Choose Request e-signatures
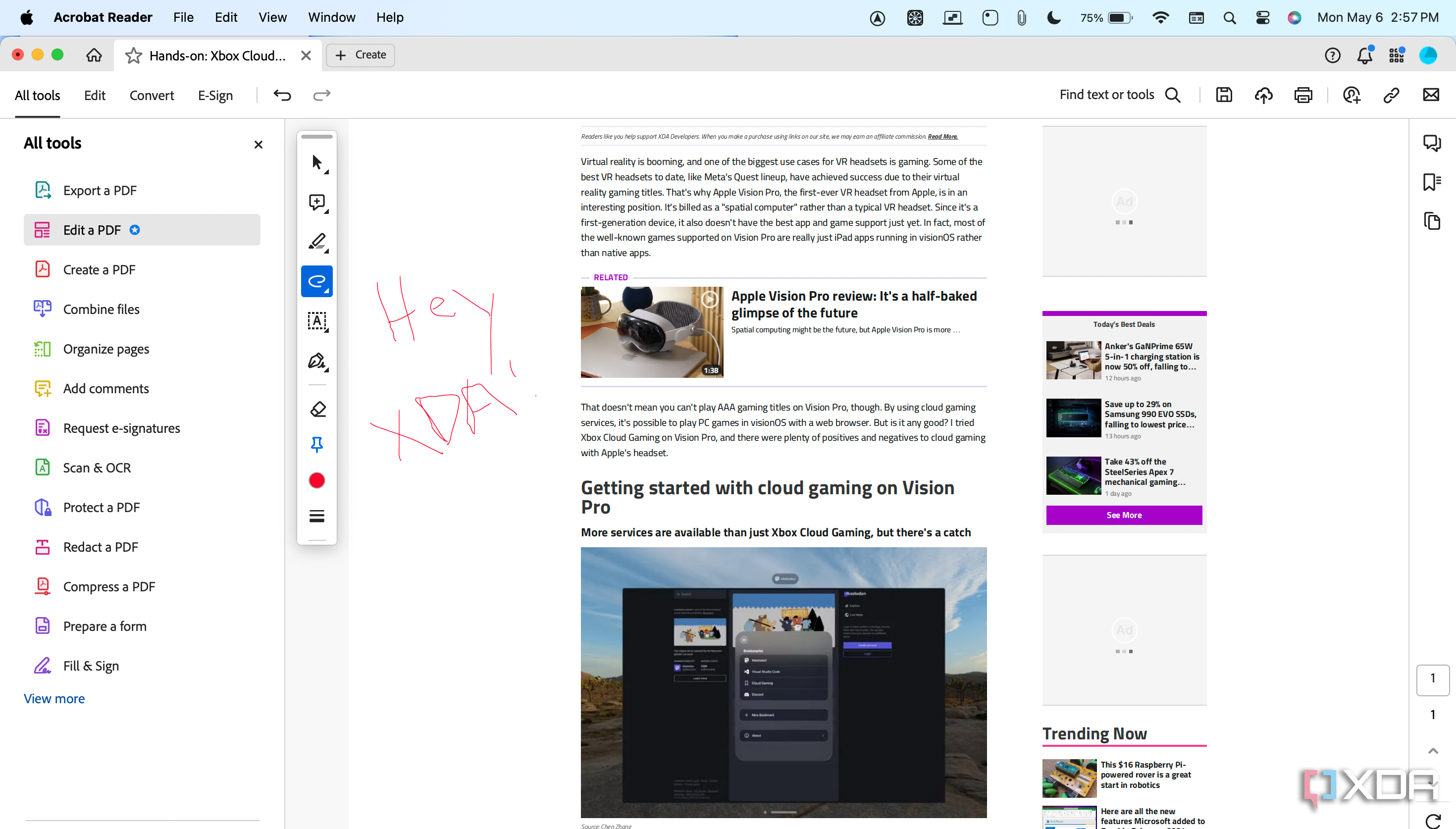 tap(142, 428)
